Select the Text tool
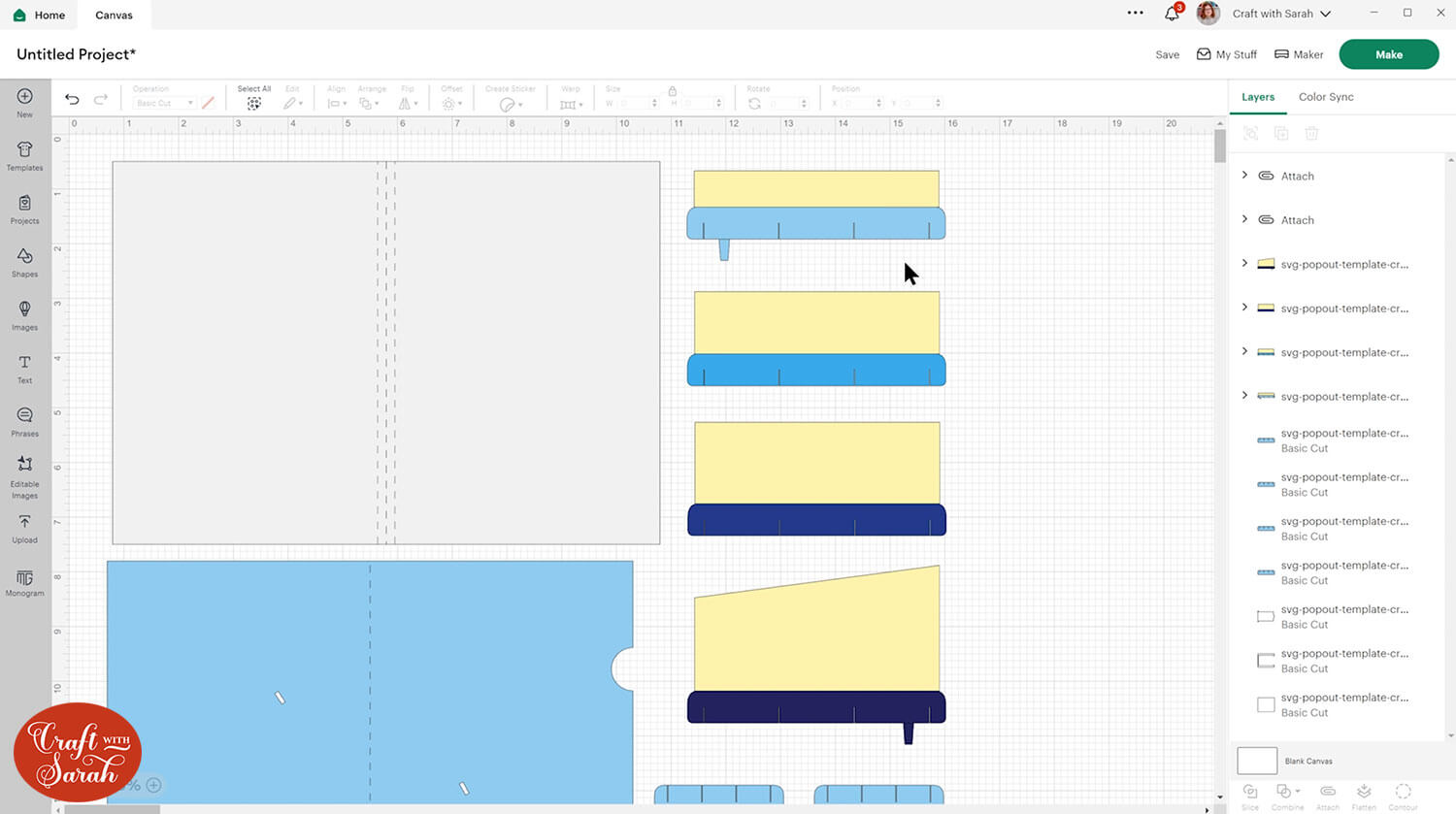The height and width of the screenshot is (814, 1456). click(x=24, y=368)
